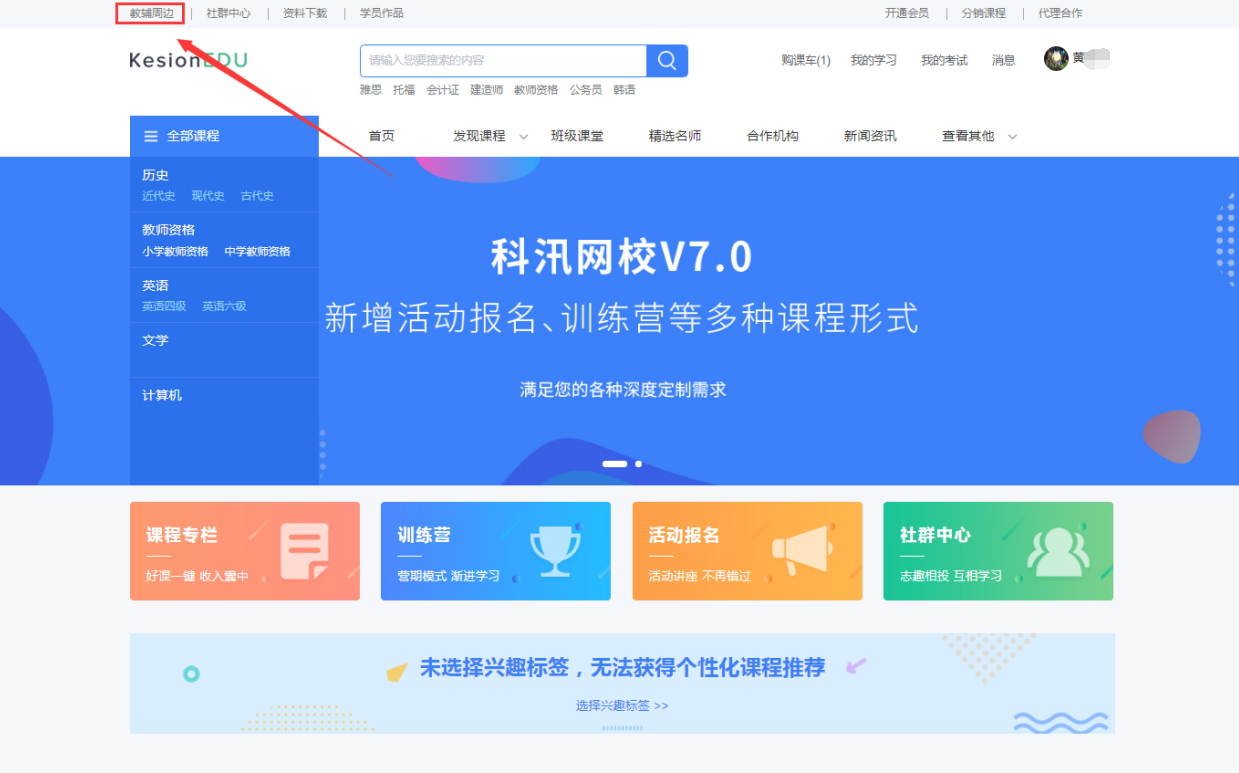Open the 社群中心 people icon card

998,551
